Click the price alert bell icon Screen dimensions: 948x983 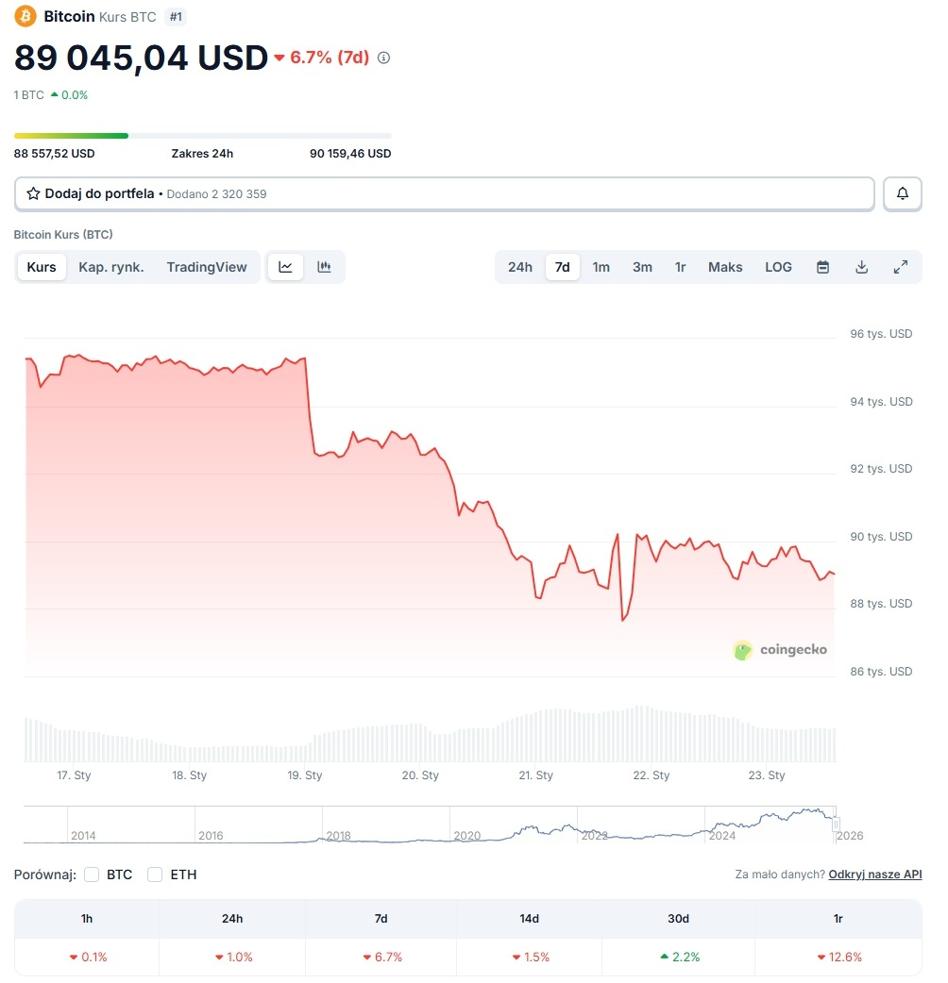902,194
